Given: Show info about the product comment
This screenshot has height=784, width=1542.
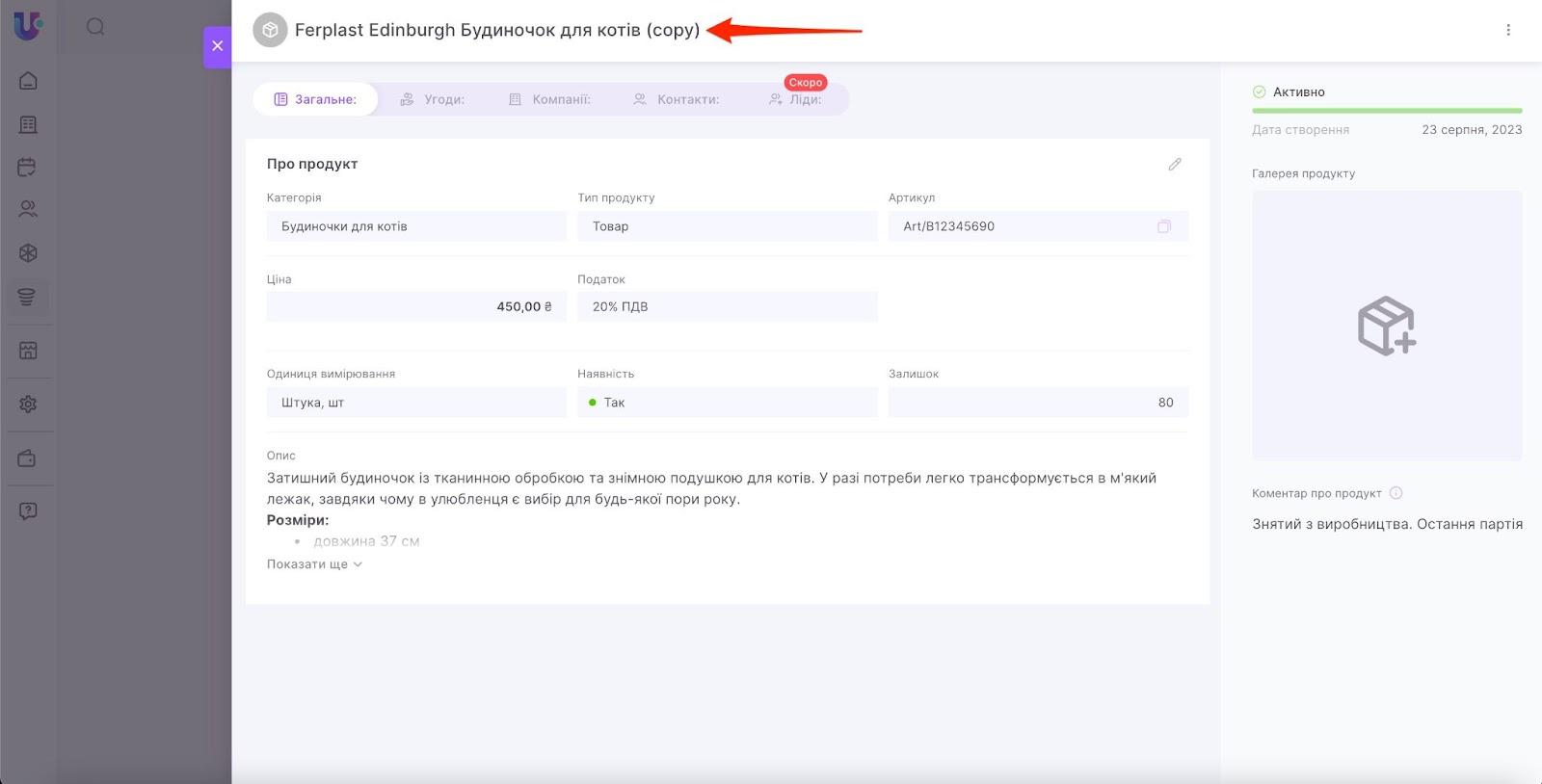Looking at the screenshot, I should (x=1396, y=493).
